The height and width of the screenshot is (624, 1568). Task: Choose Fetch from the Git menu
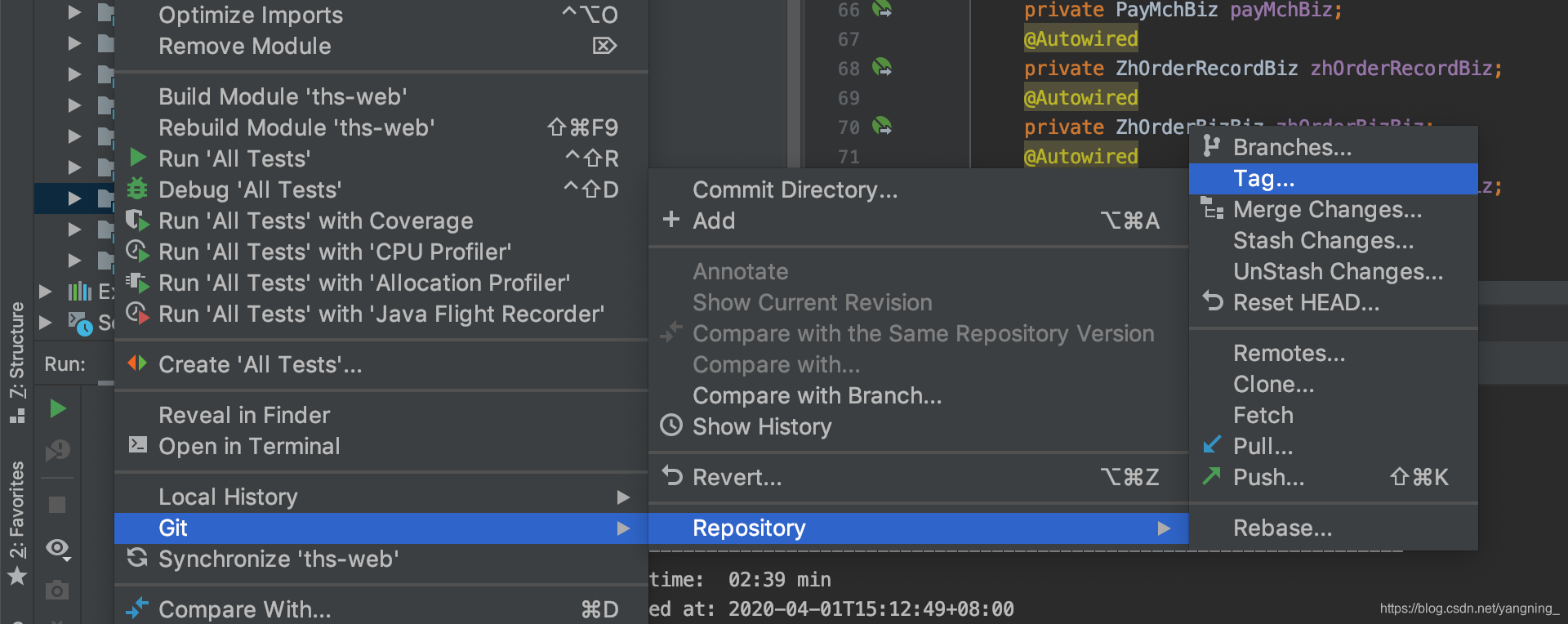[1333, 415]
